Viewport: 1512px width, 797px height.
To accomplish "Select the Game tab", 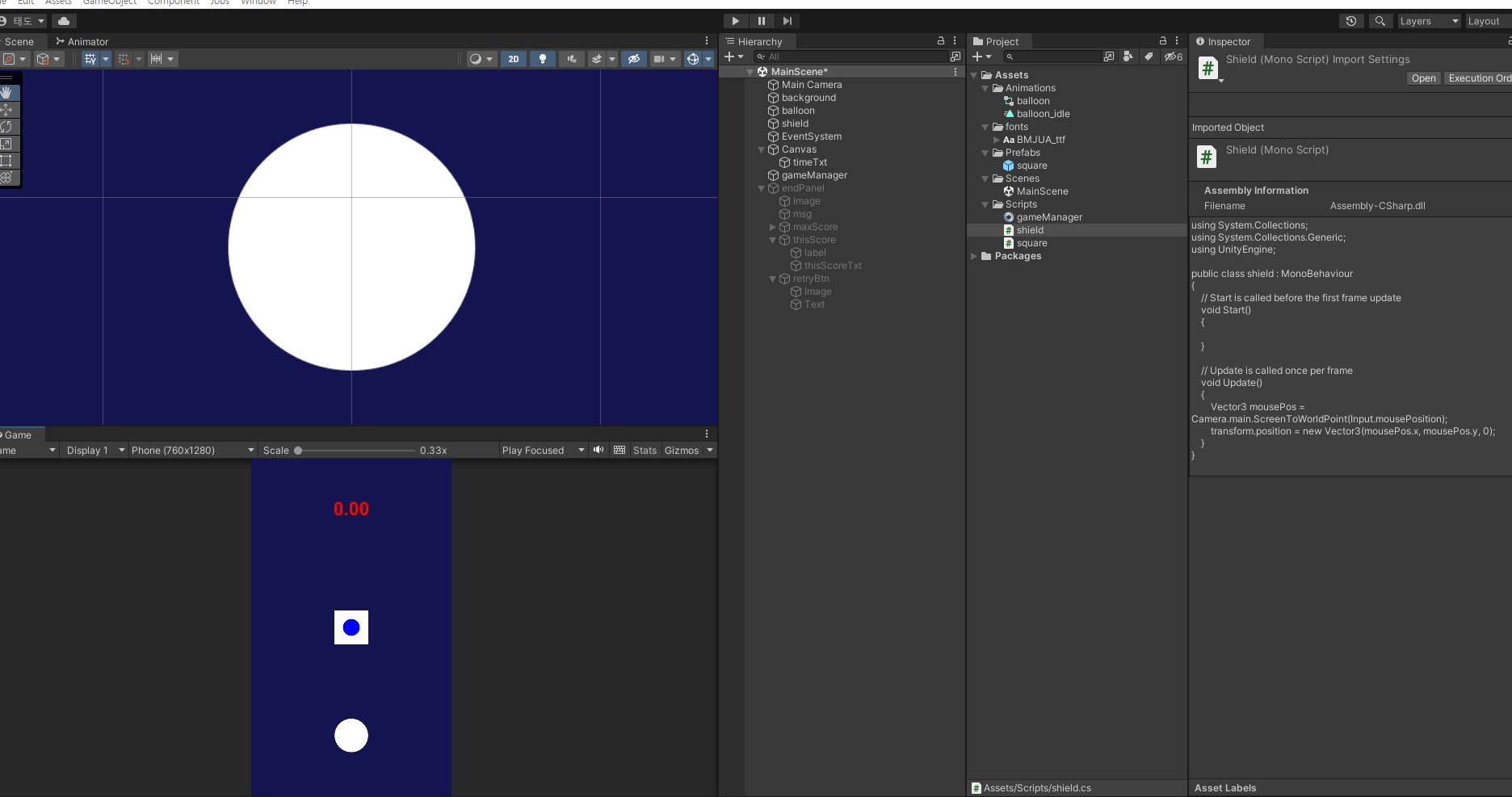I will click(18, 434).
